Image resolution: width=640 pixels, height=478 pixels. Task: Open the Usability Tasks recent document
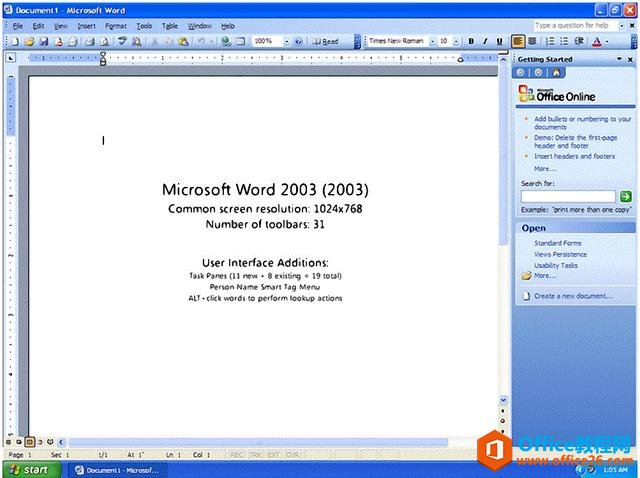click(556, 265)
